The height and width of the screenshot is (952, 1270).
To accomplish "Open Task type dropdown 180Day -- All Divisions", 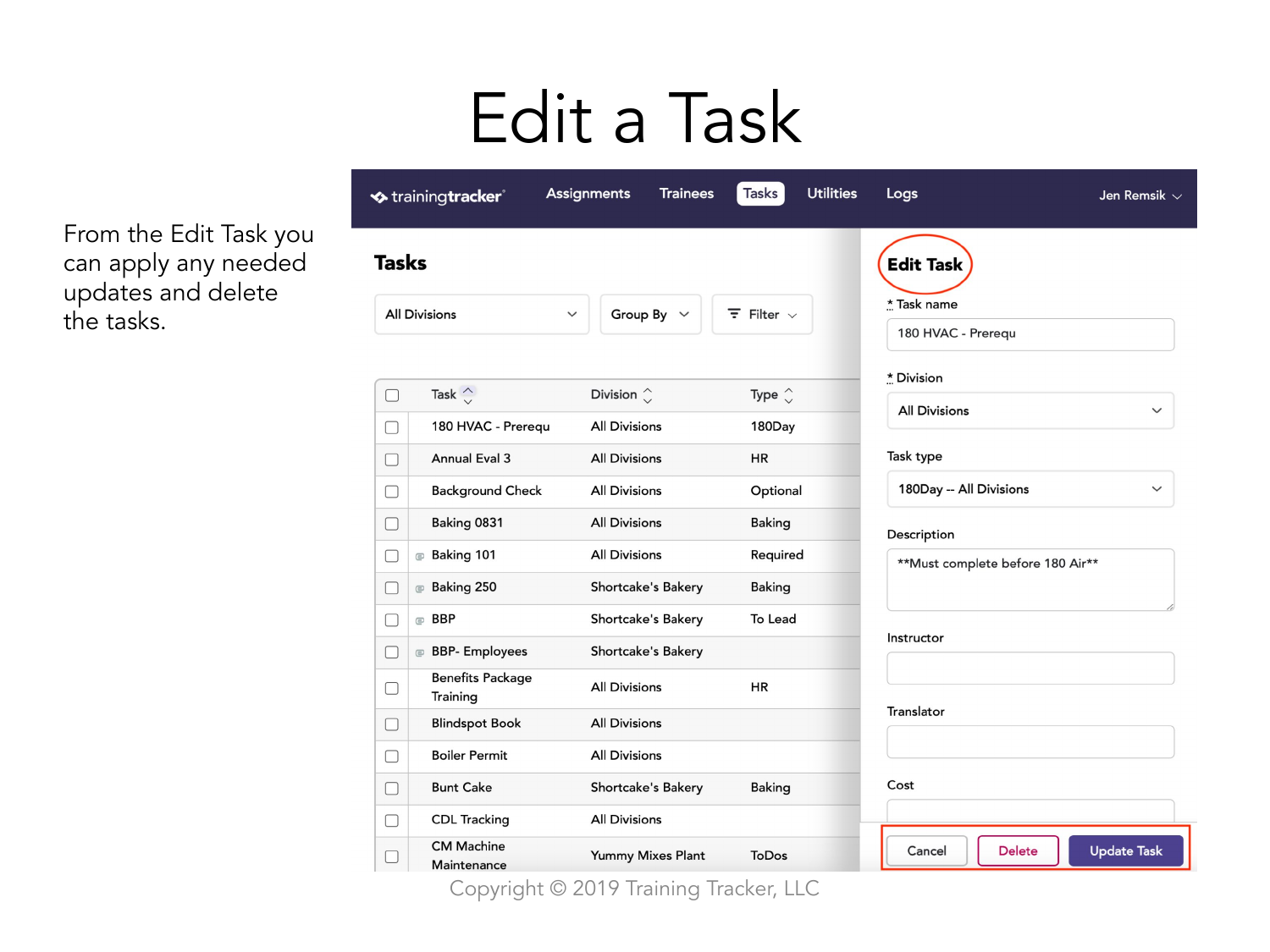I will coord(1030,489).
